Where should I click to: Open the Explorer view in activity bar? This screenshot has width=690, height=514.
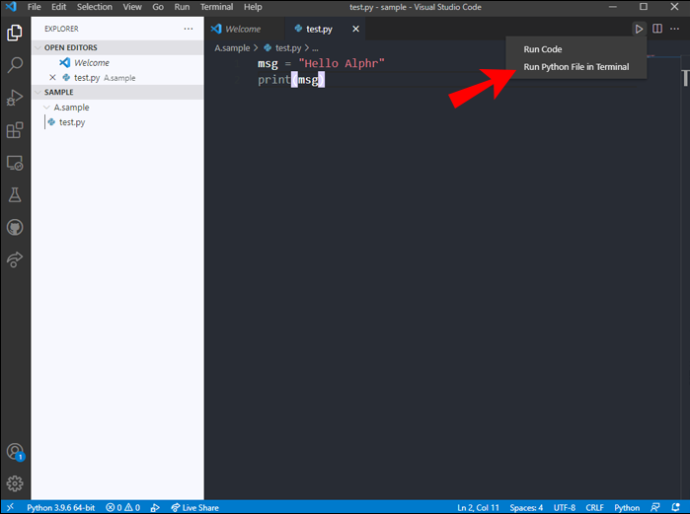[15, 33]
